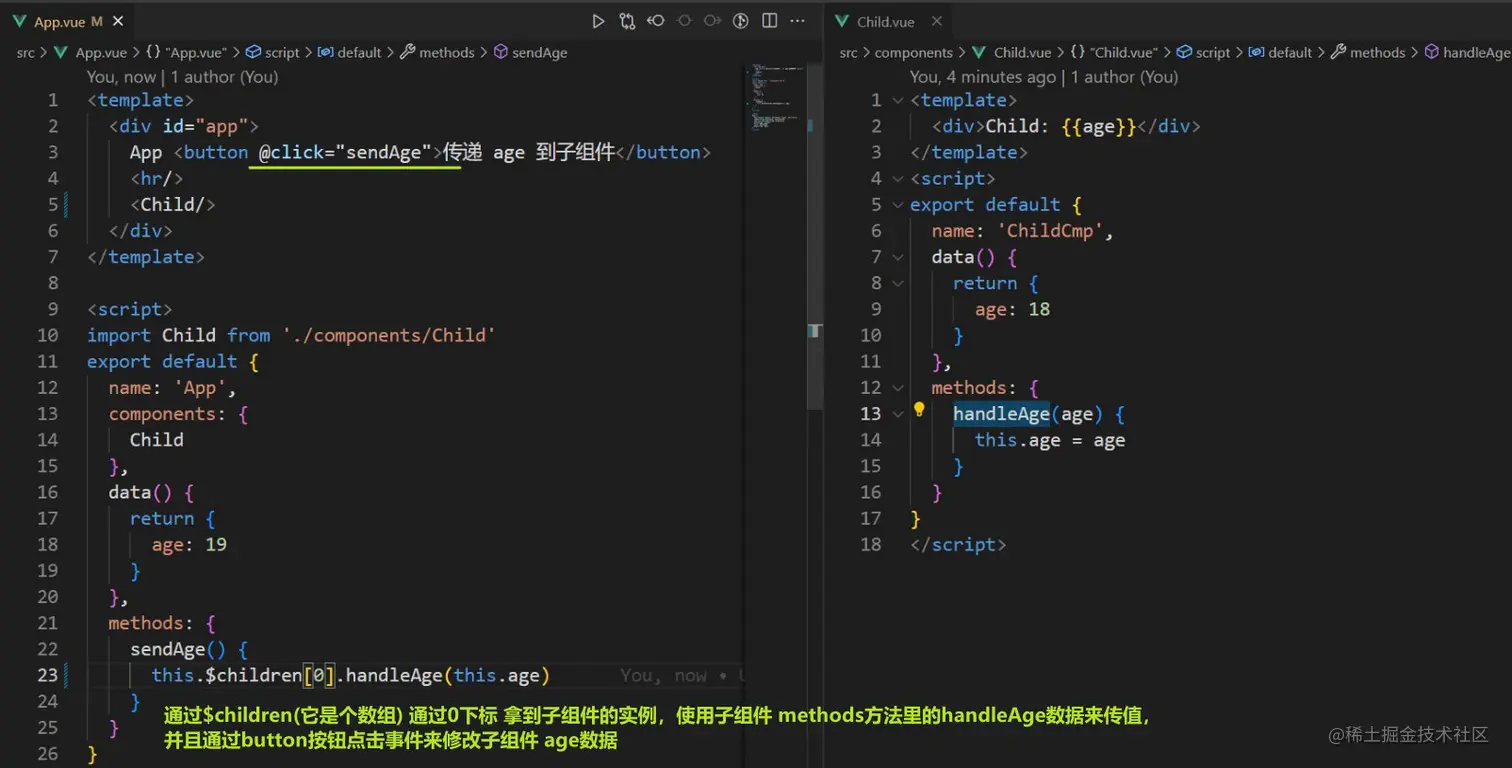Click the this.age = age statement in Child.vue
This screenshot has height=768, width=1512.
tap(1050, 440)
